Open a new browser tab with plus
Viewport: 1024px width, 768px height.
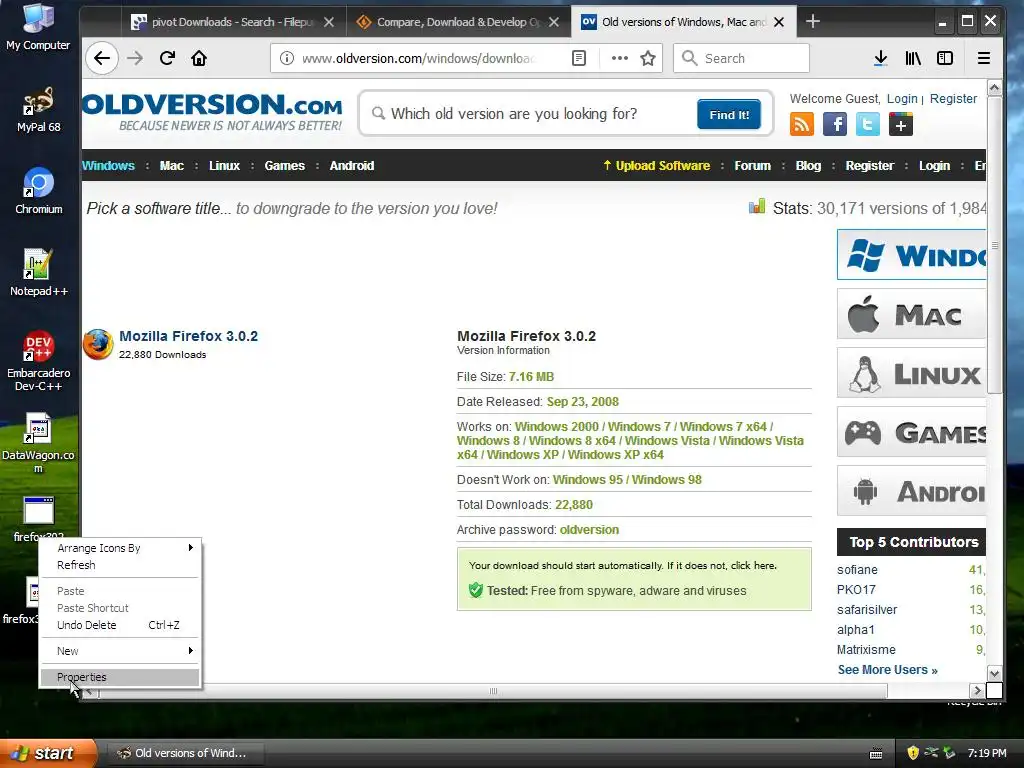coord(812,22)
